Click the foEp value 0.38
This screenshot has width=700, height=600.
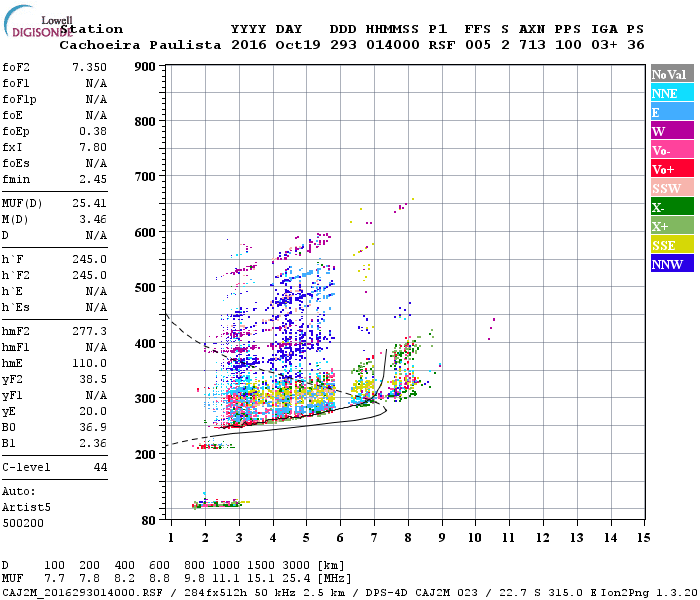tap(93, 131)
